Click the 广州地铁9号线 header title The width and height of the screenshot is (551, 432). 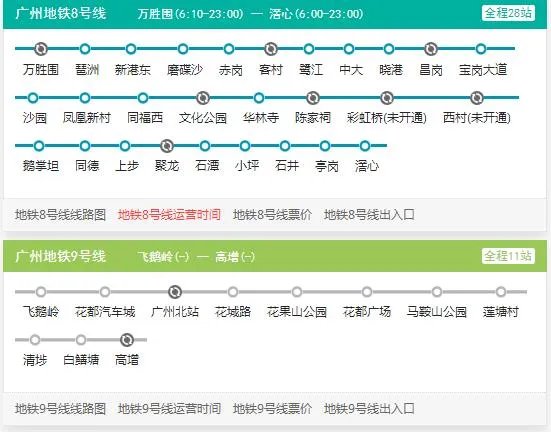point(60,256)
